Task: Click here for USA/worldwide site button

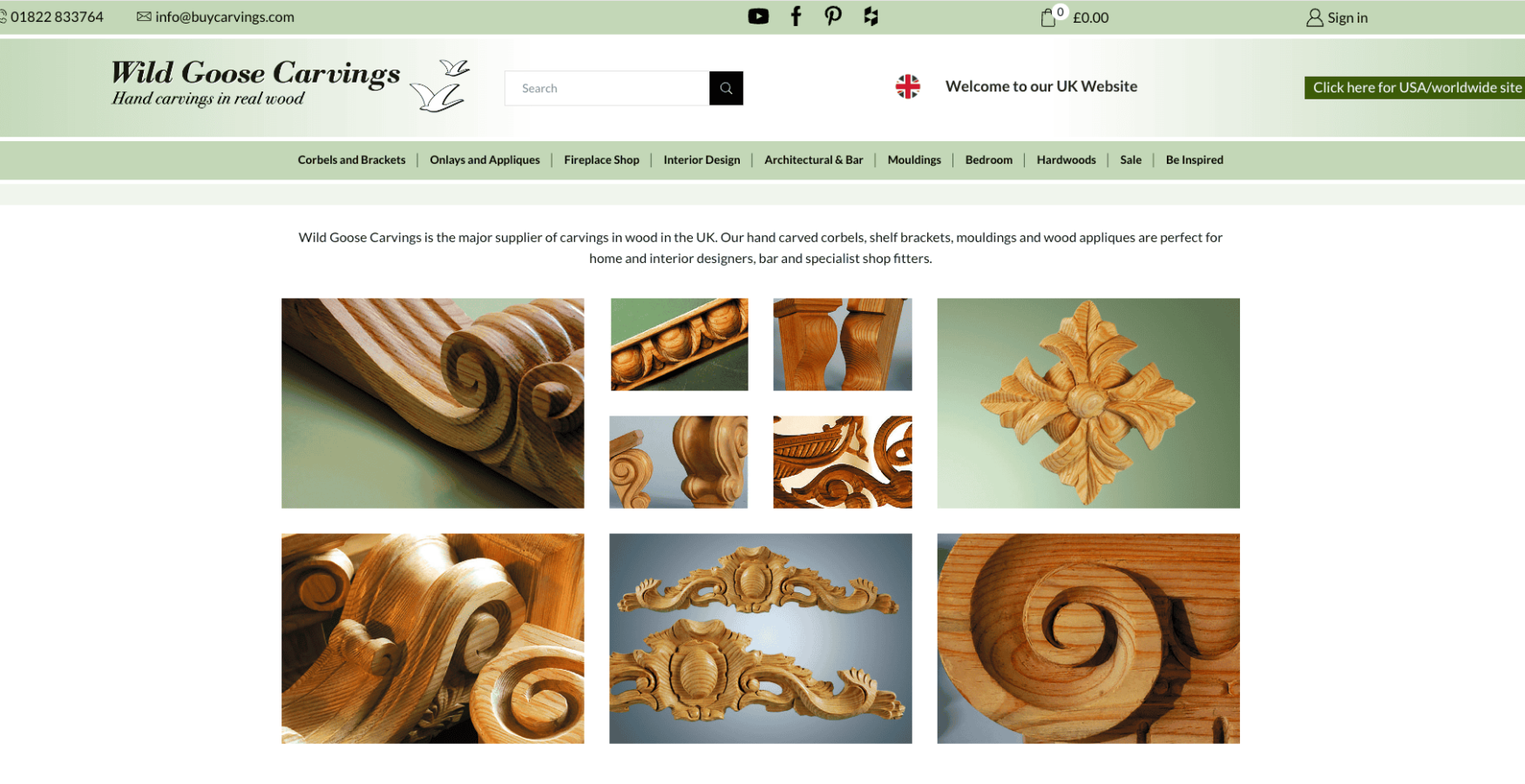Action: click(1416, 87)
